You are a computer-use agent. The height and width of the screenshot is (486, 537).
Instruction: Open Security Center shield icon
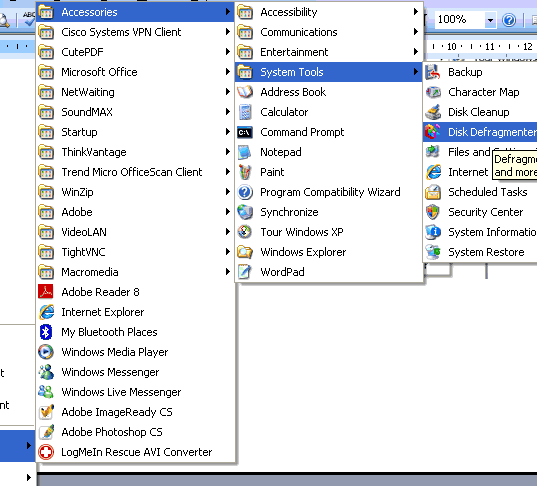coord(433,212)
